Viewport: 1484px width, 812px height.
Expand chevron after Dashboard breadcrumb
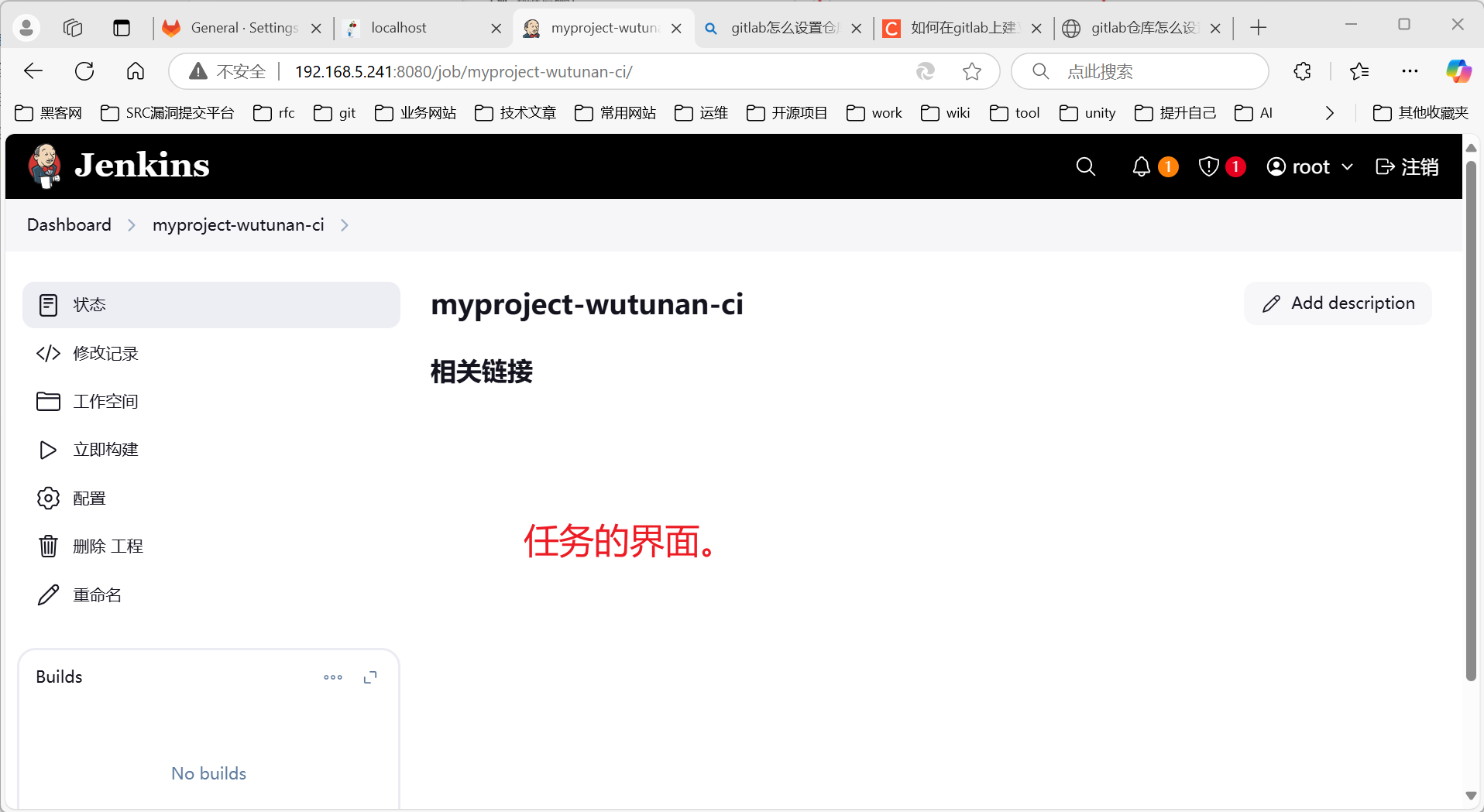pyautogui.click(x=132, y=224)
